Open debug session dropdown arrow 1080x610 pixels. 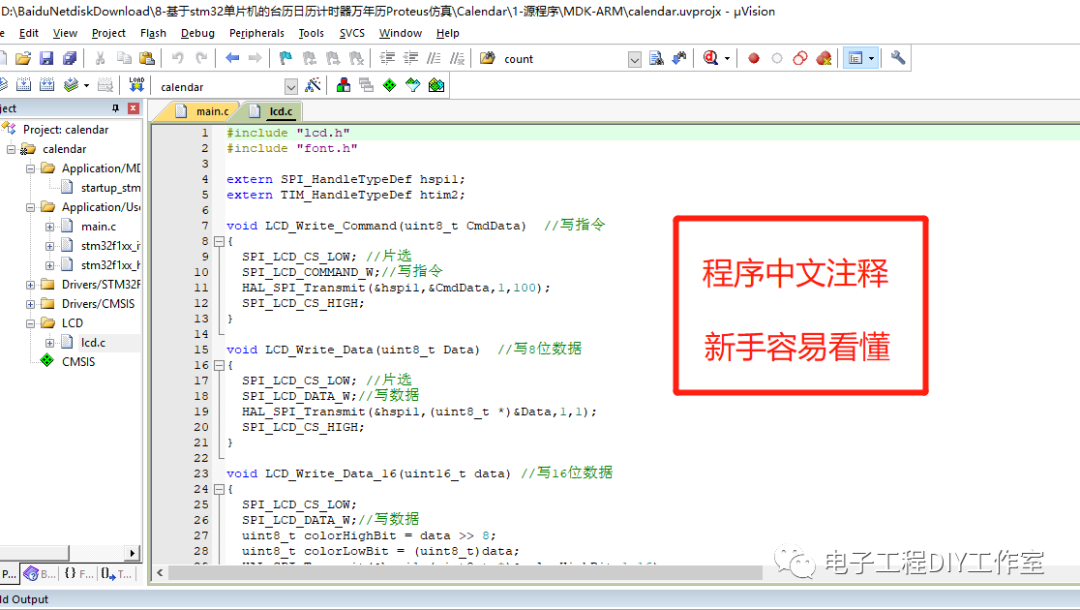[727, 59]
